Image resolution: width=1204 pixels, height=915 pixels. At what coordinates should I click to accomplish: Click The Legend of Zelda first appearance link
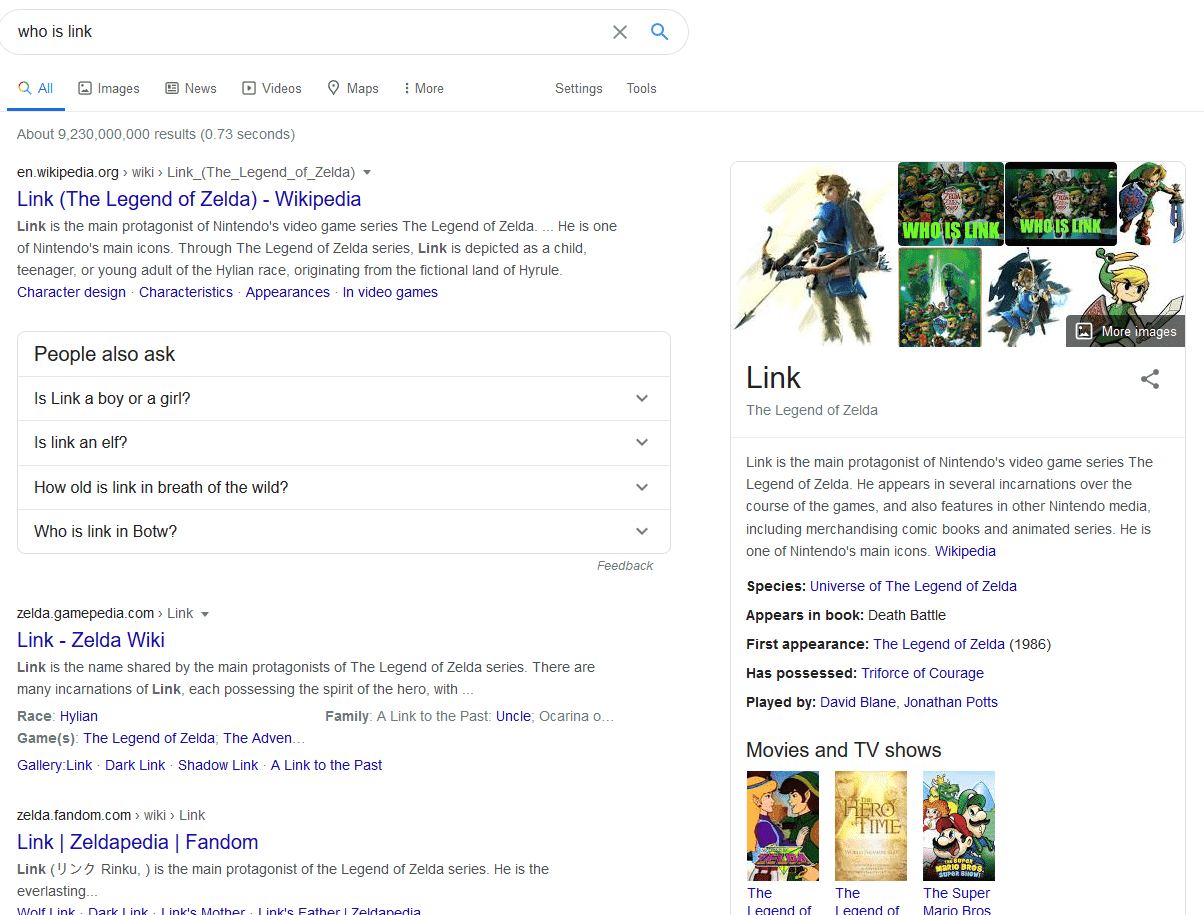[939, 644]
